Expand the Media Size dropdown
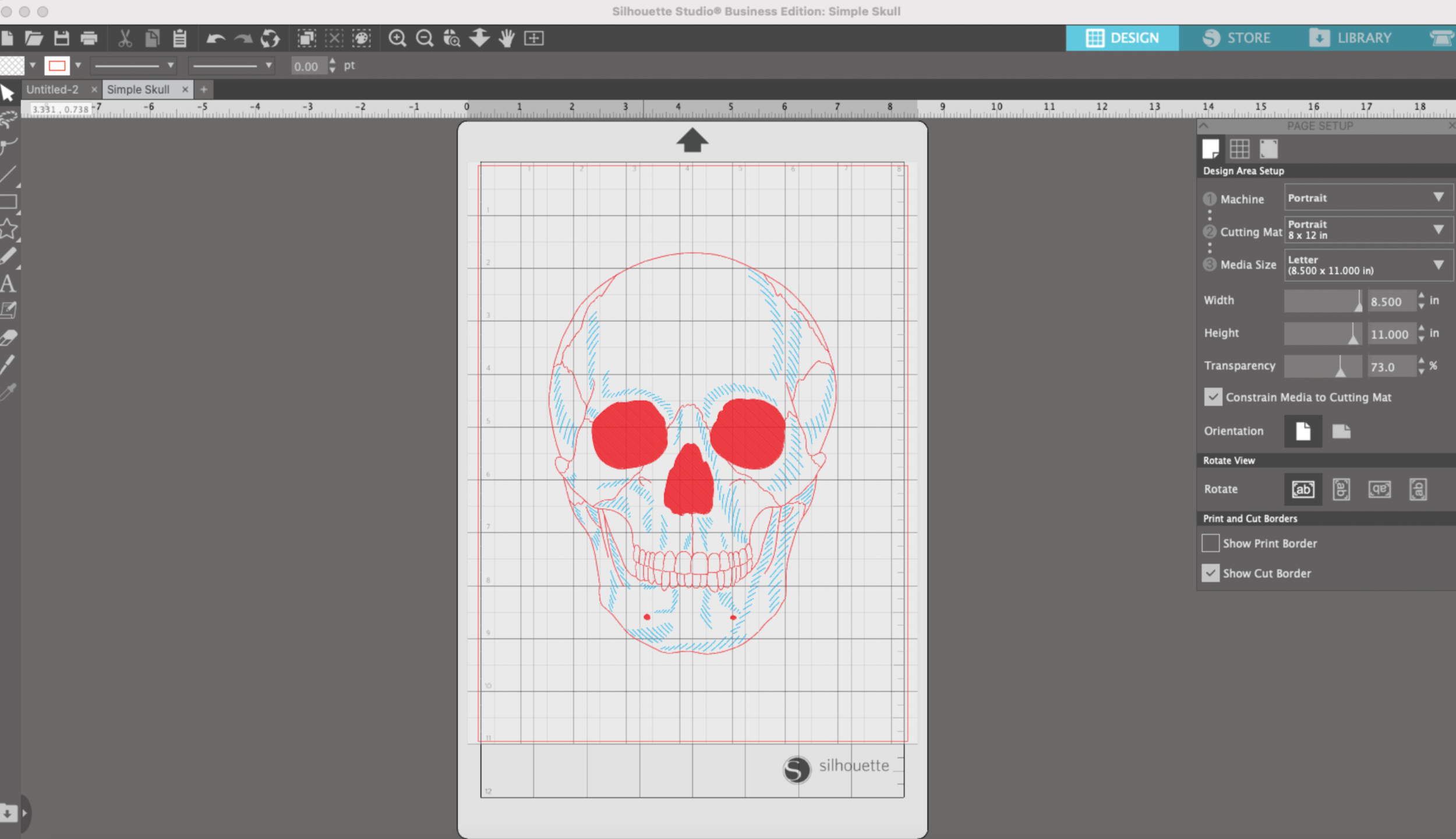This screenshot has width=1456, height=839. 1367,265
